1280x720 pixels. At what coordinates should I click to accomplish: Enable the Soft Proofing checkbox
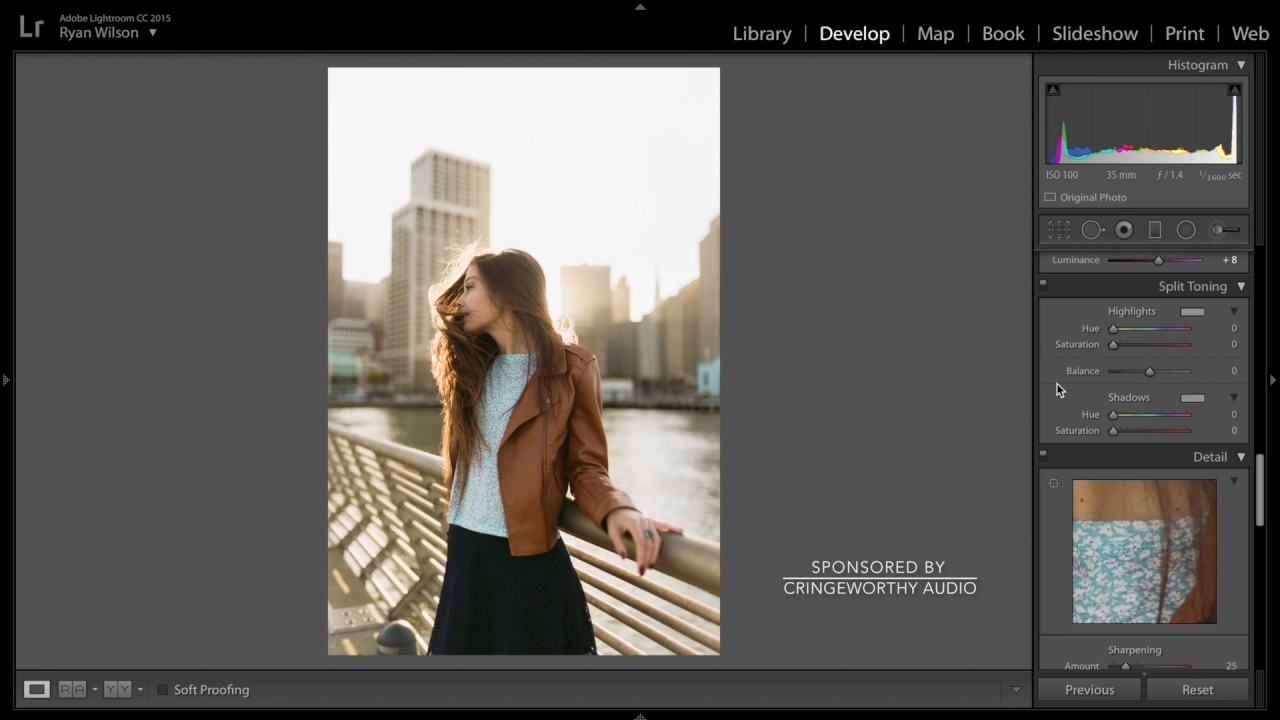tap(163, 690)
